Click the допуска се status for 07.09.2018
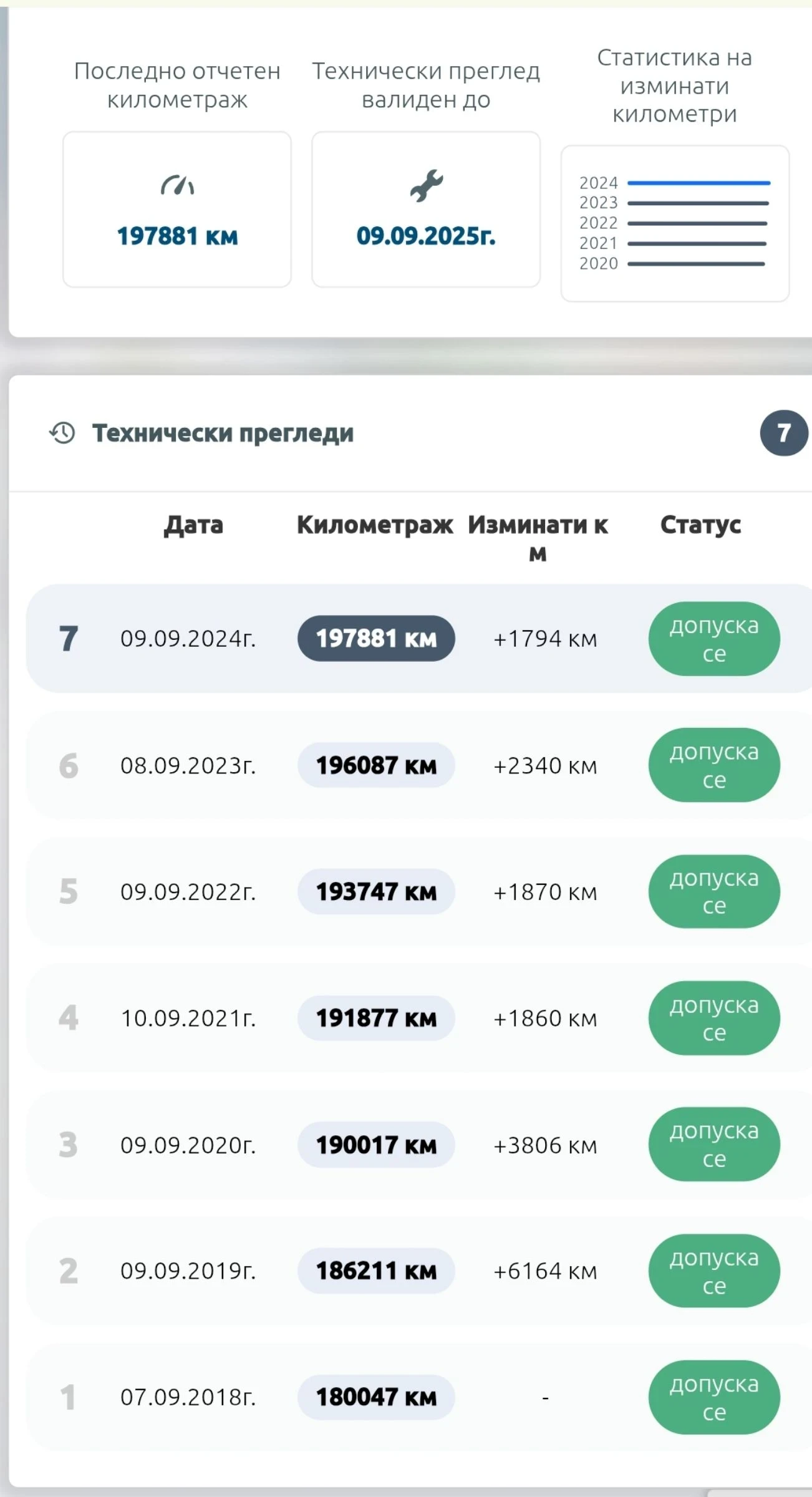 (x=714, y=1397)
